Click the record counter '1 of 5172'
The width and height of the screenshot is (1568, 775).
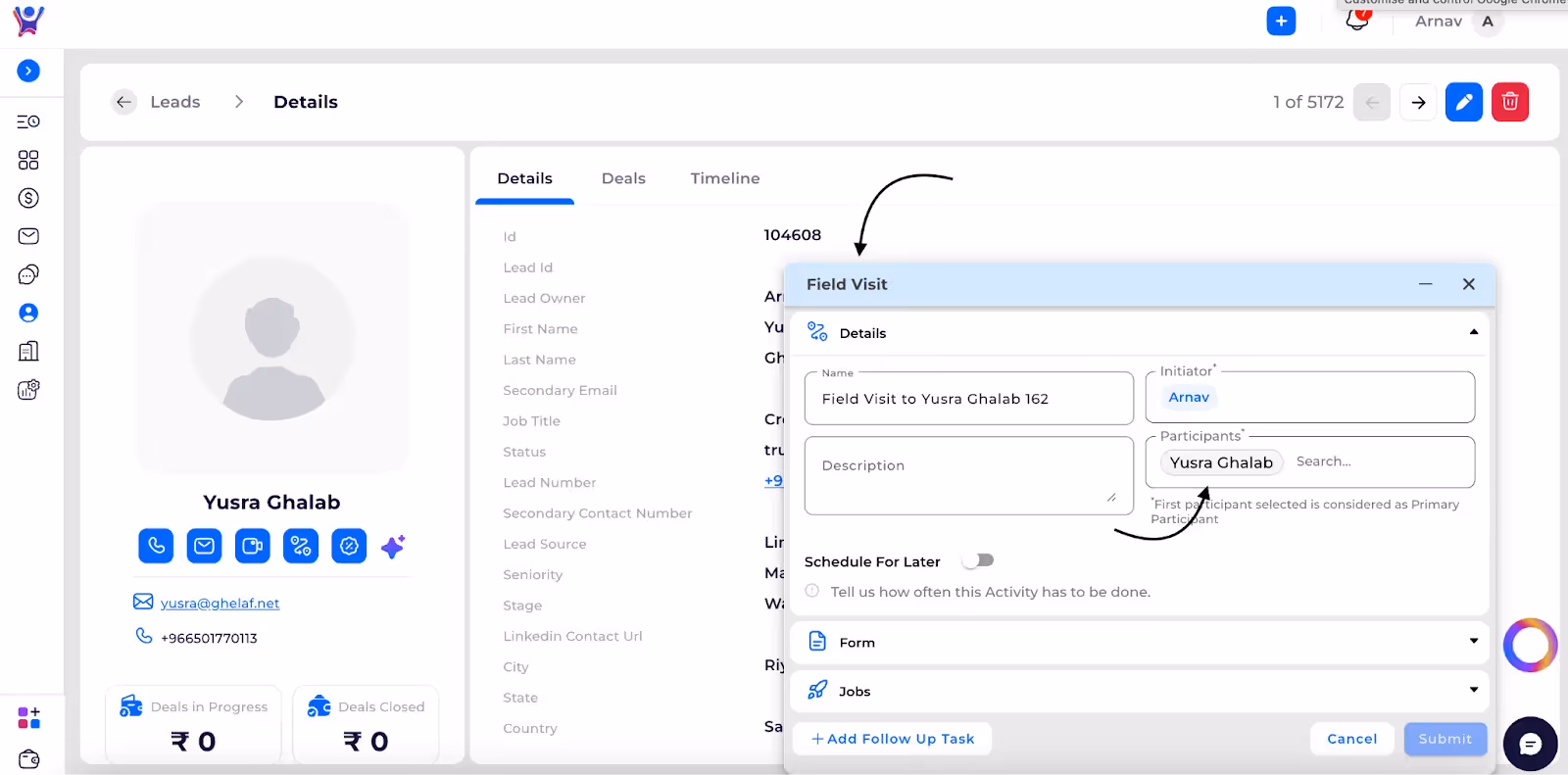pyautogui.click(x=1308, y=102)
